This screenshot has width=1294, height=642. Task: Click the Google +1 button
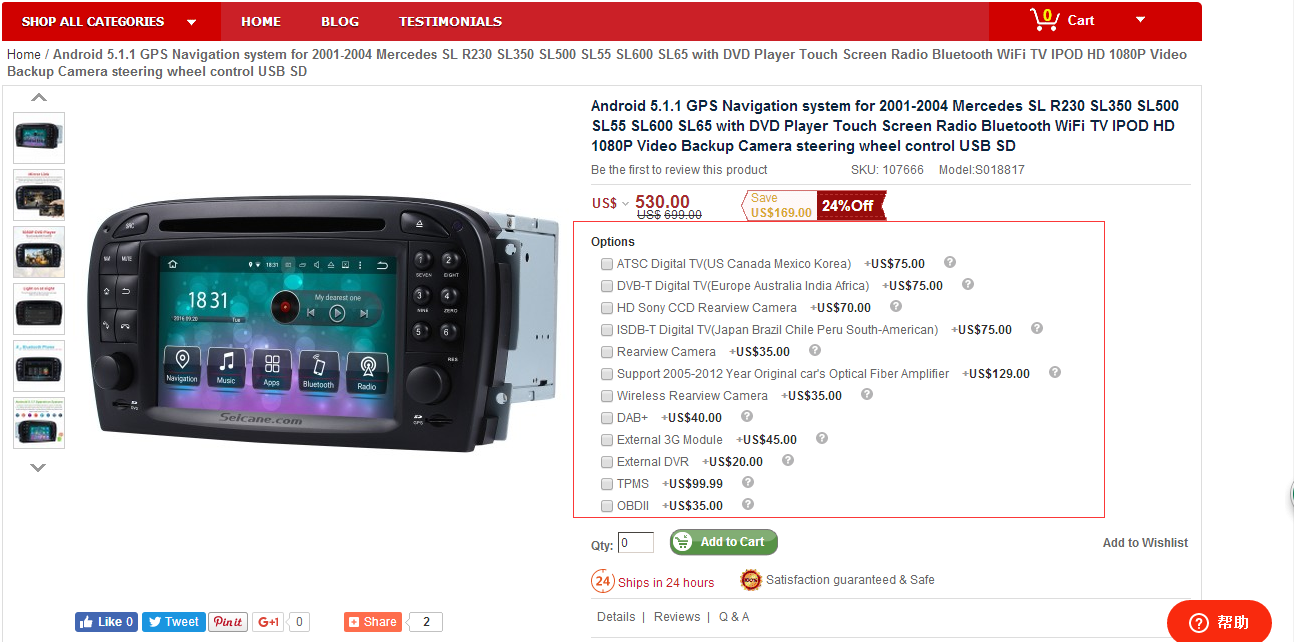pos(269,622)
